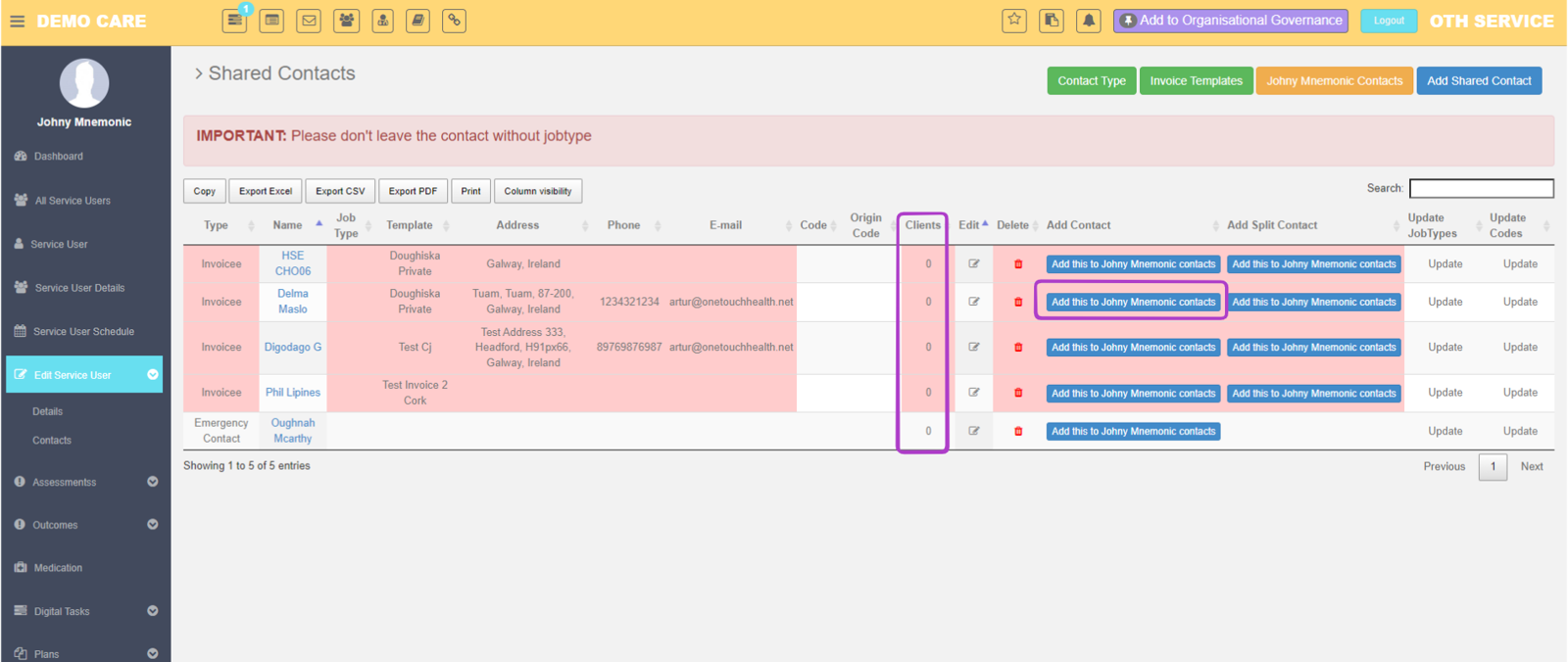This screenshot has width=1568, height=662.
Task: Click the single staff member icon in top bar
Action: 382,20
